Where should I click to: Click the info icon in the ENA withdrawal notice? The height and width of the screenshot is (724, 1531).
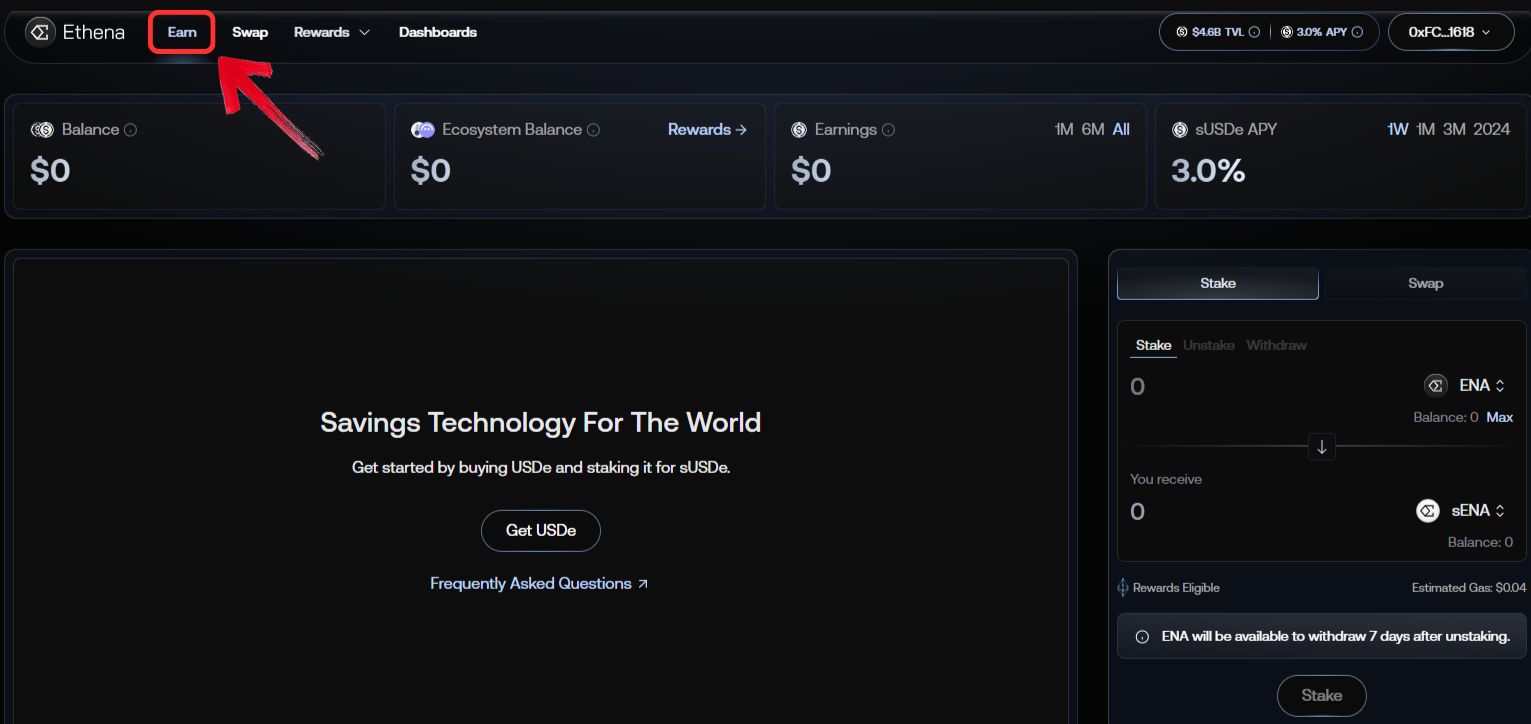click(x=1142, y=637)
